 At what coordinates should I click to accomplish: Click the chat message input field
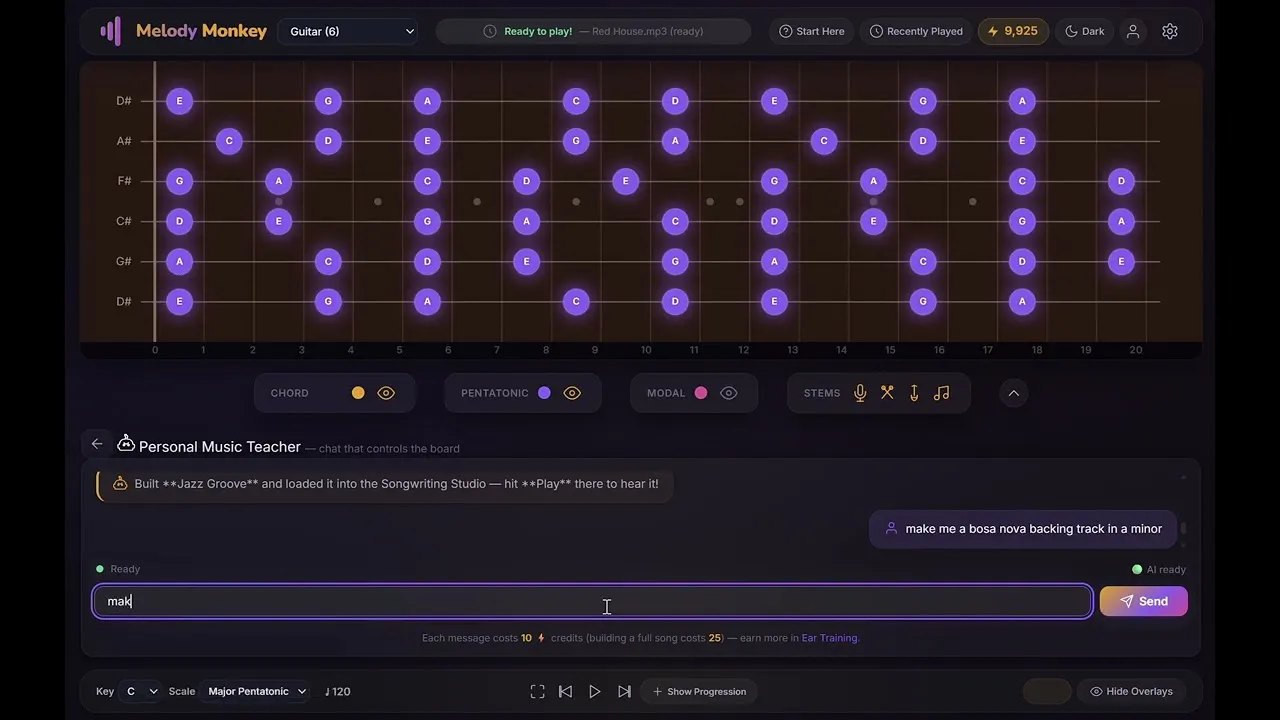pos(592,601)
